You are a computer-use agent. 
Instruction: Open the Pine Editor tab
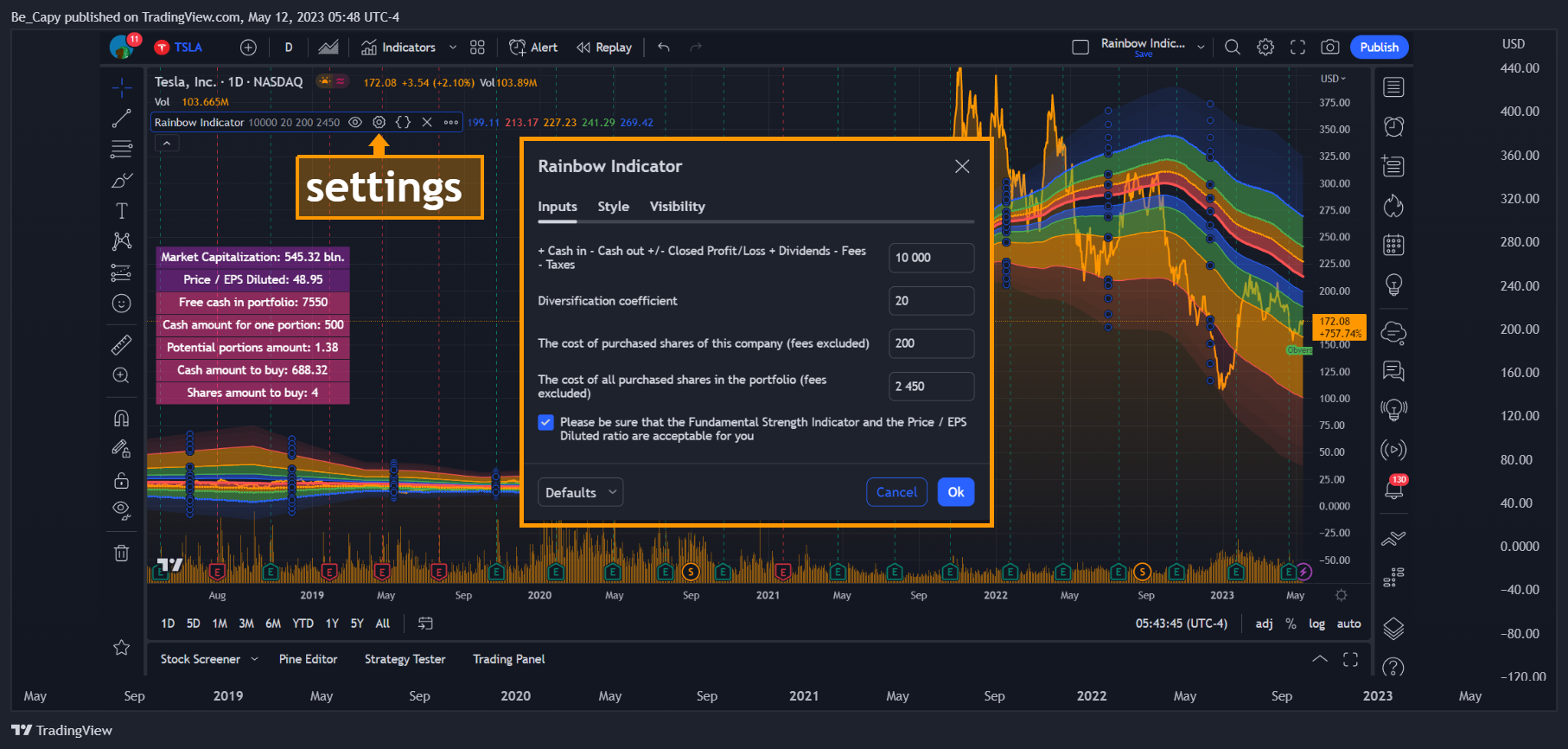coord(308,659)
